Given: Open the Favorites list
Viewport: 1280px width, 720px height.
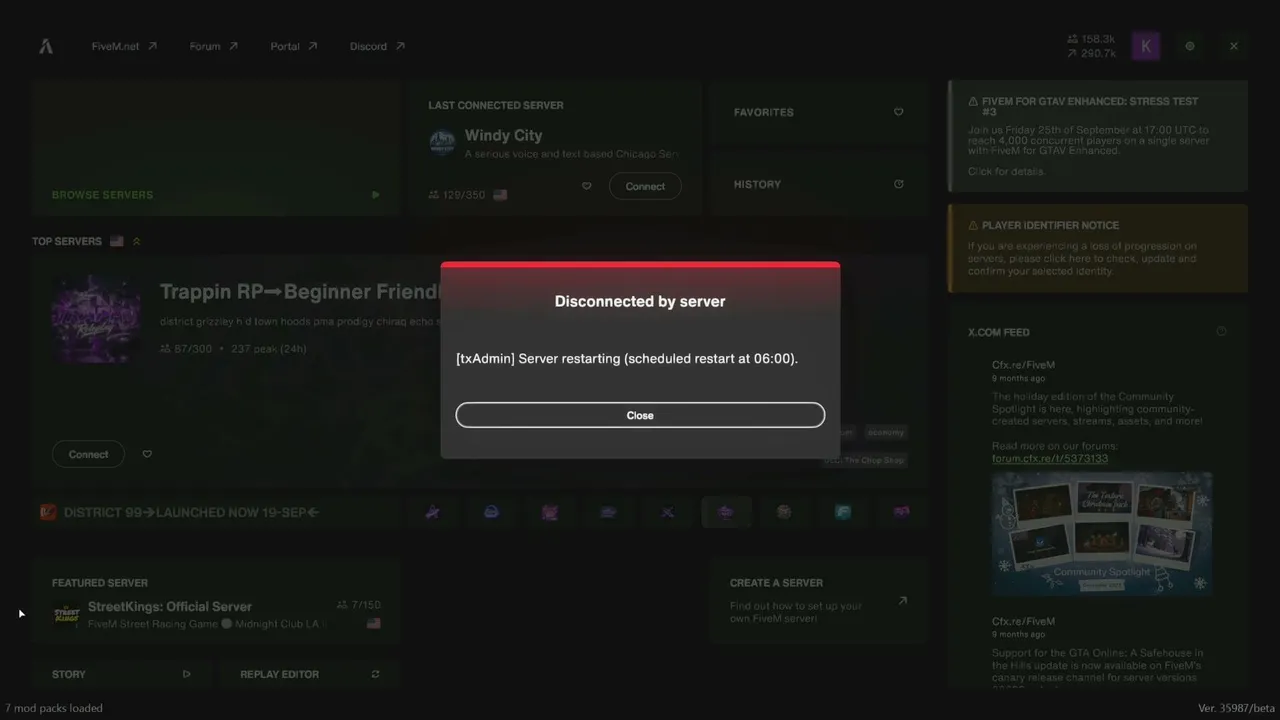Looking at the screenshot, I should 819,112.
